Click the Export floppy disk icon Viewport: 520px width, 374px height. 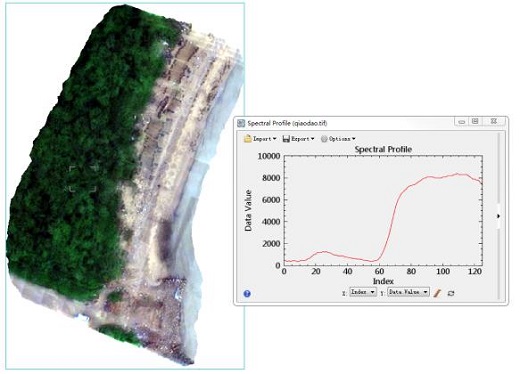pos(286,139)
